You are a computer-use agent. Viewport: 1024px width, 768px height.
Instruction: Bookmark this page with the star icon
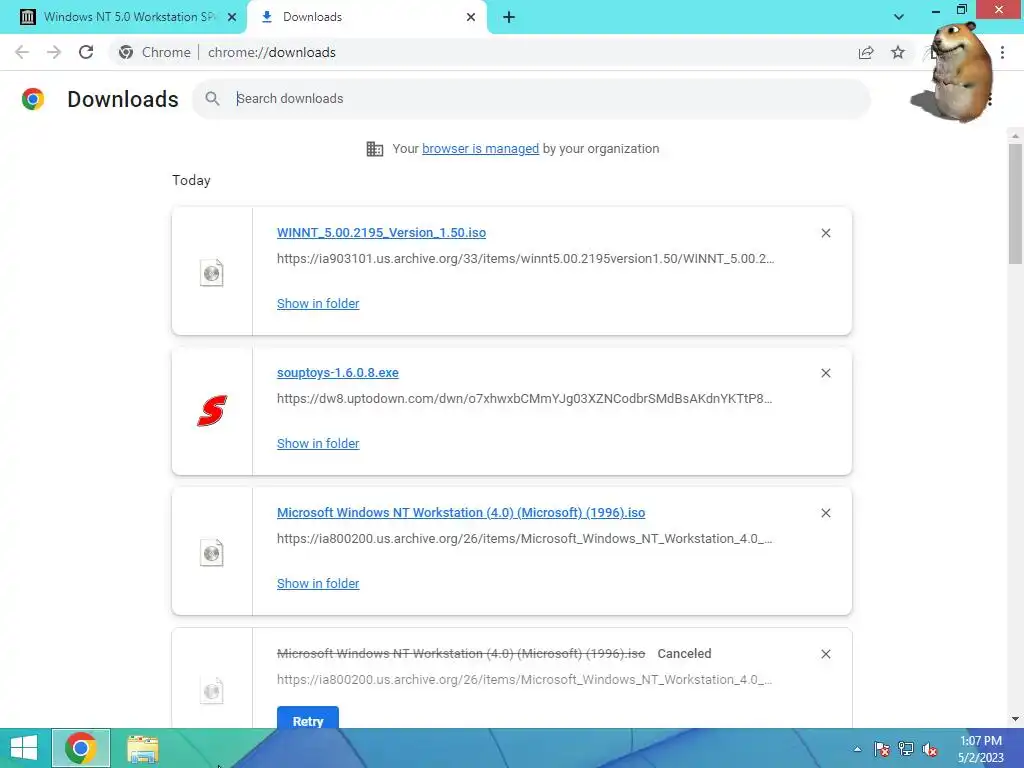[x=898, y=52]
